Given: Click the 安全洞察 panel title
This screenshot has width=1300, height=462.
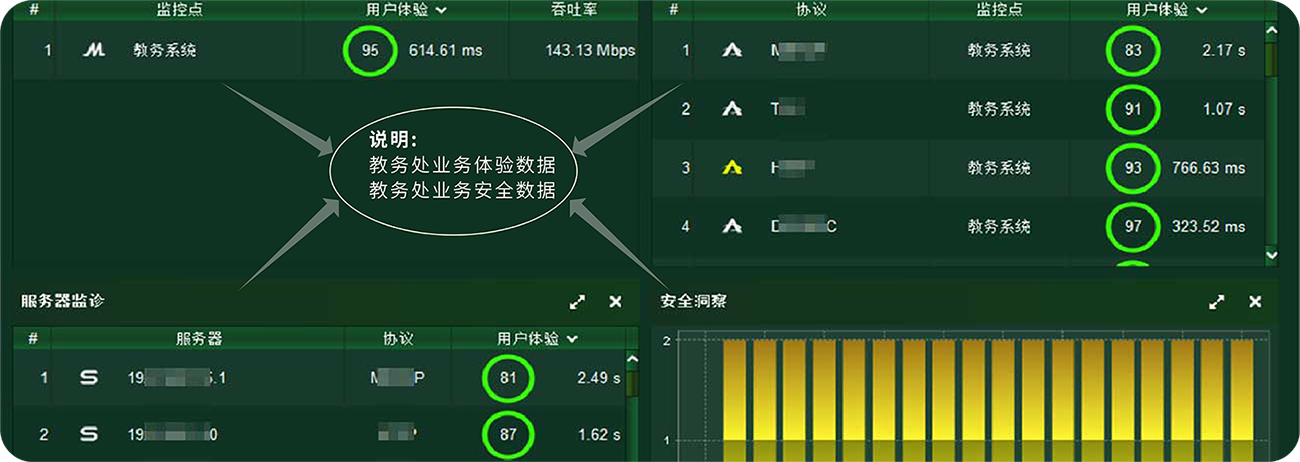Looking at the screenshot, I should point(694,300).
